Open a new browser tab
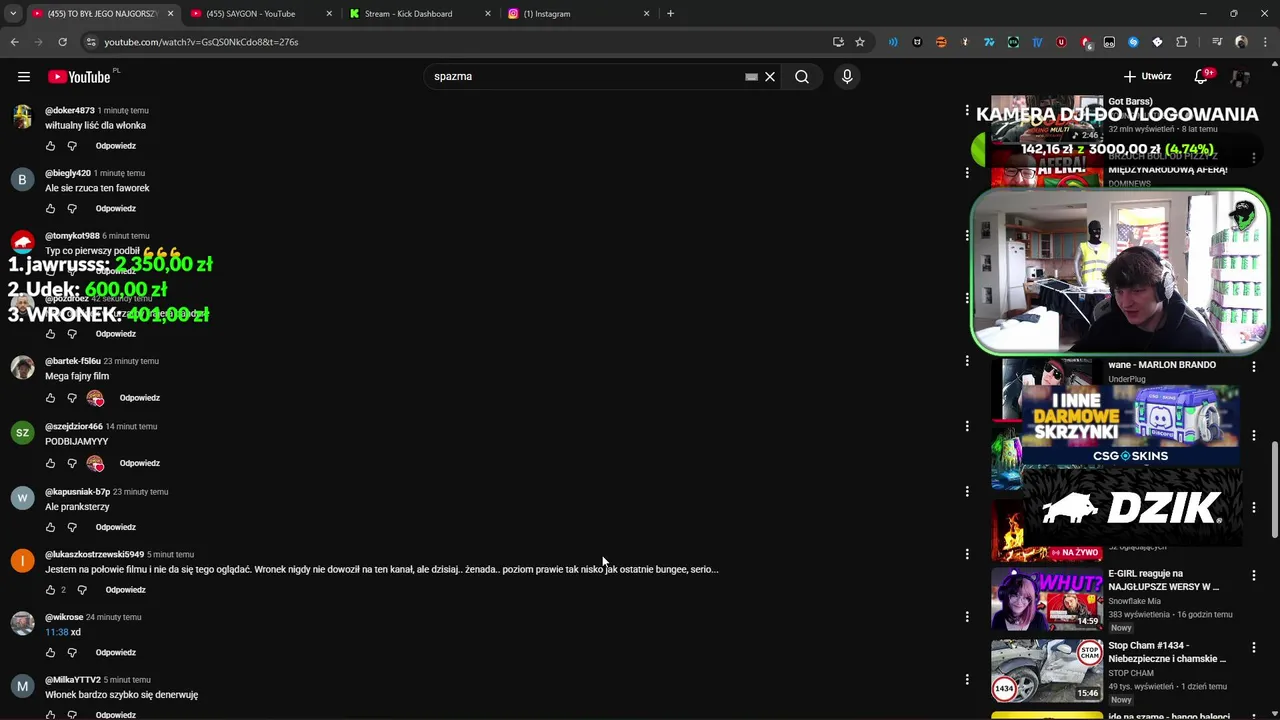This screenshot has width=1280, height=720. (670, 14)
